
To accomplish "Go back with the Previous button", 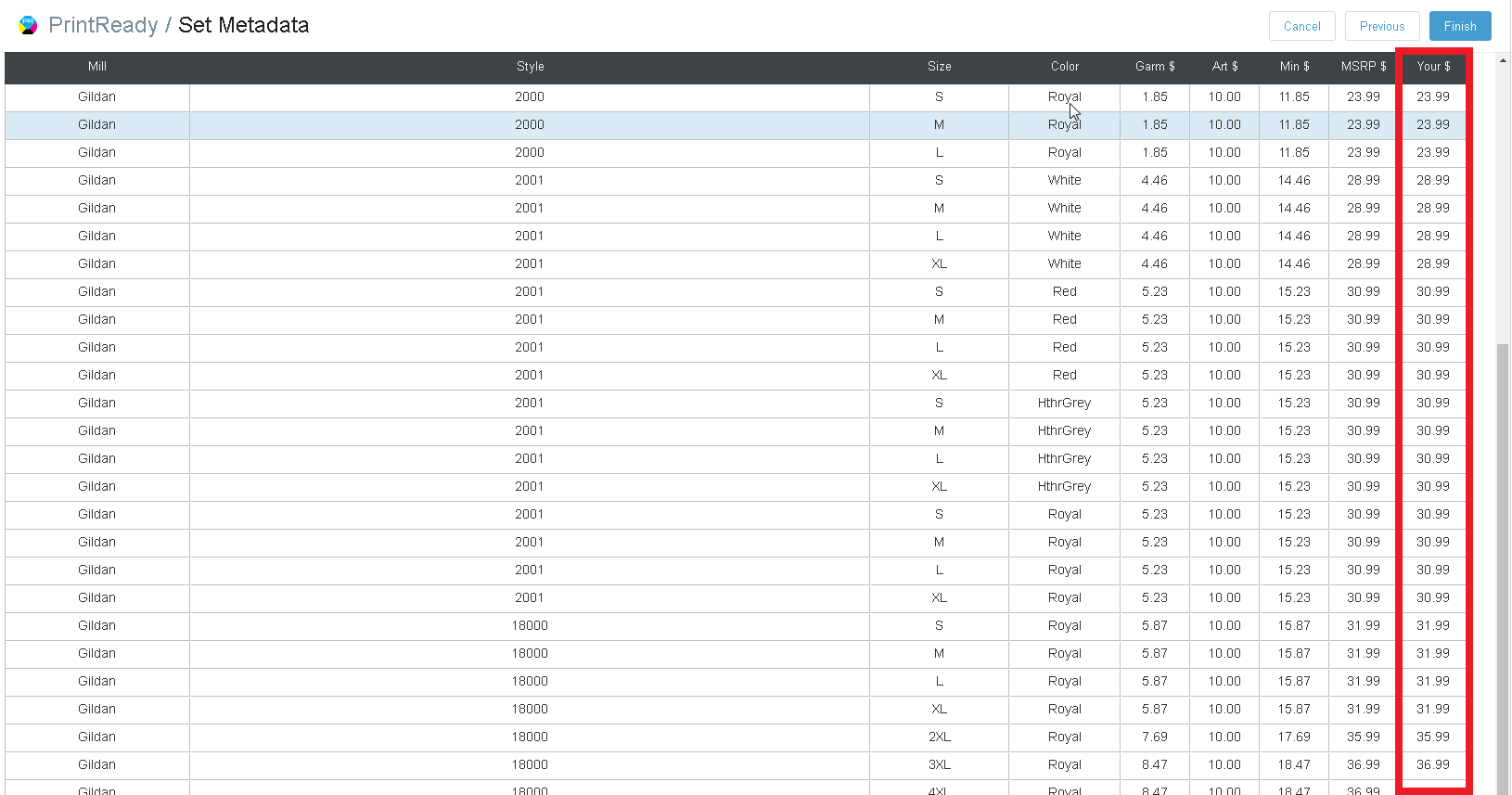I will tap(1382, 26).
